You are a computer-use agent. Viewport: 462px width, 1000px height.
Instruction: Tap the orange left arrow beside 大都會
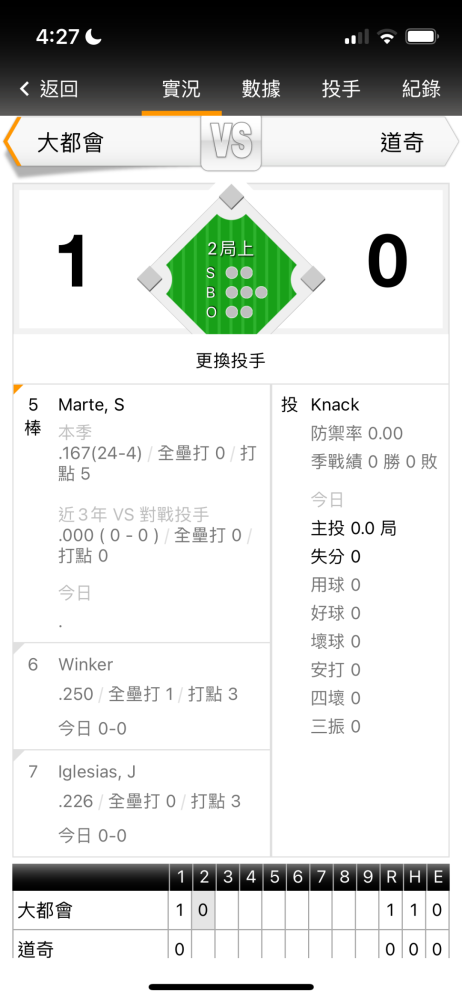(x=12, y=141)
